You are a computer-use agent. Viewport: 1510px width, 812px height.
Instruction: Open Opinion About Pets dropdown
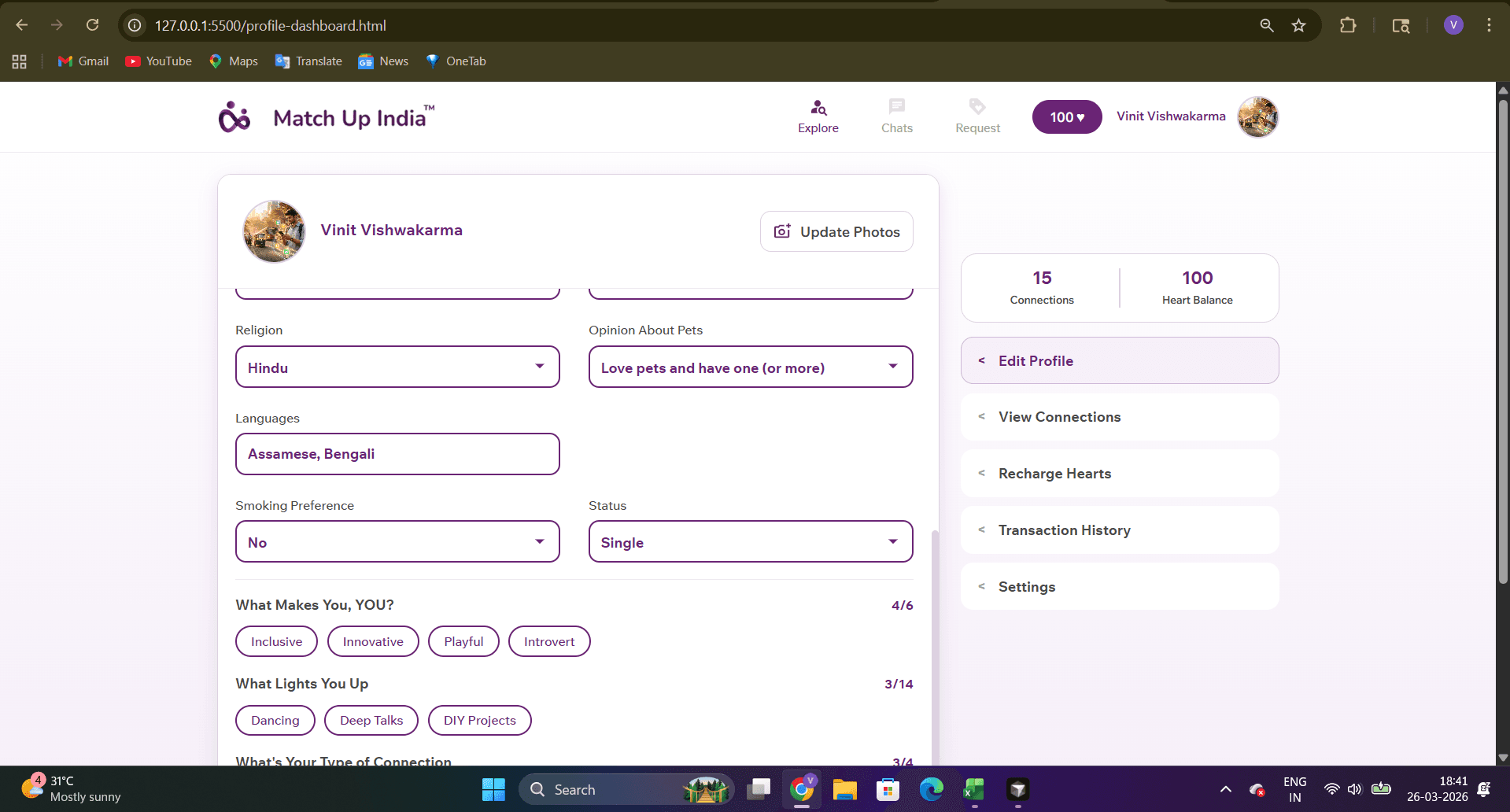pyautogui.click(x=751, y=367)
